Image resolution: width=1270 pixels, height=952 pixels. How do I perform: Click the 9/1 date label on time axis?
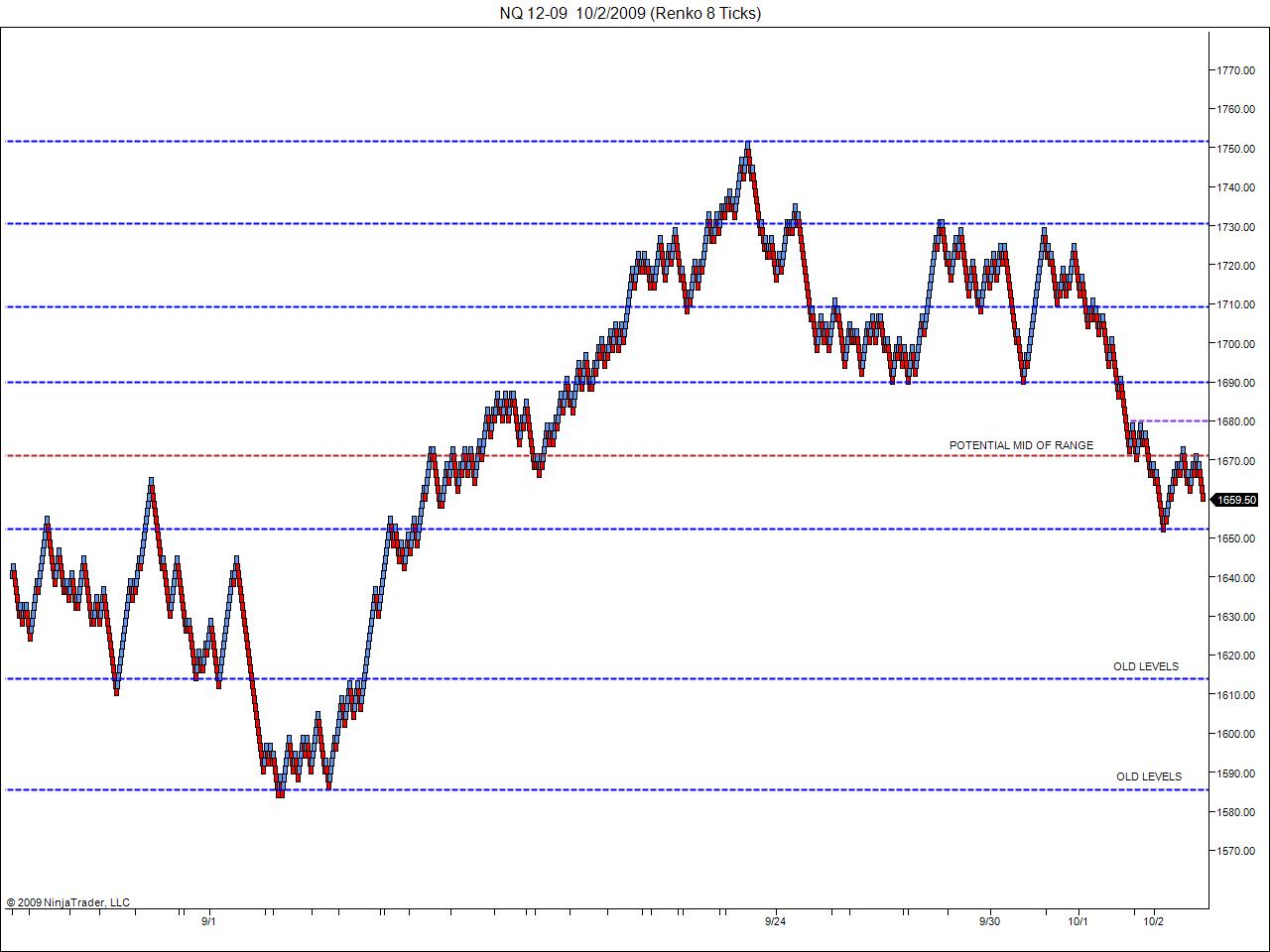pyautogui.click(x=208, y=921)
